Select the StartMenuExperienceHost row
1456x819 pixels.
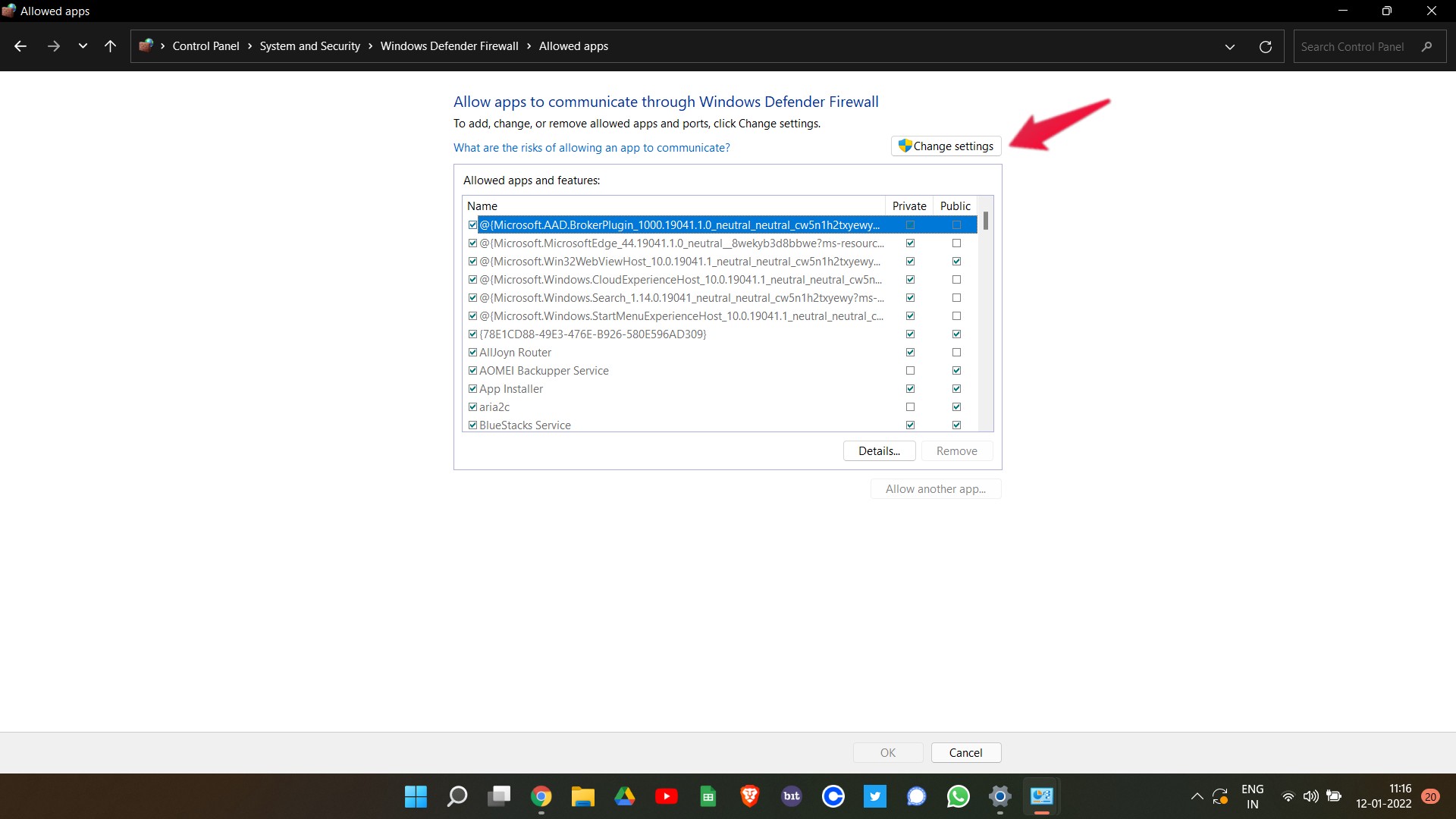(720, 316)
